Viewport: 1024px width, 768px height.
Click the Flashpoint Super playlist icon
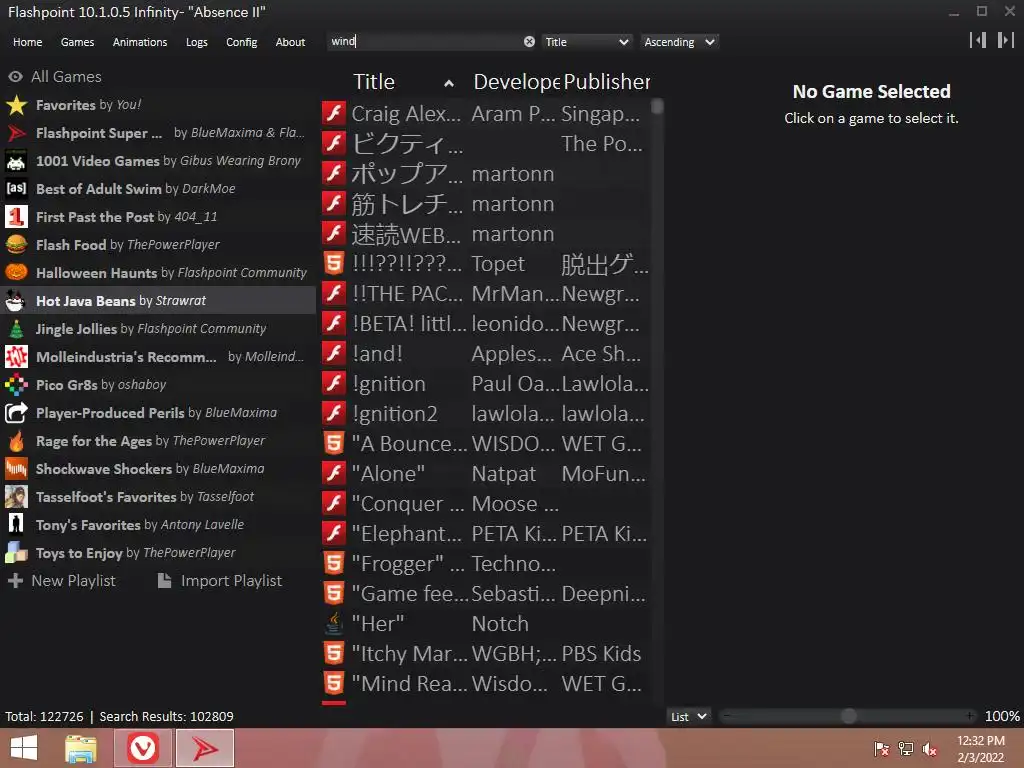pos(16,133)
